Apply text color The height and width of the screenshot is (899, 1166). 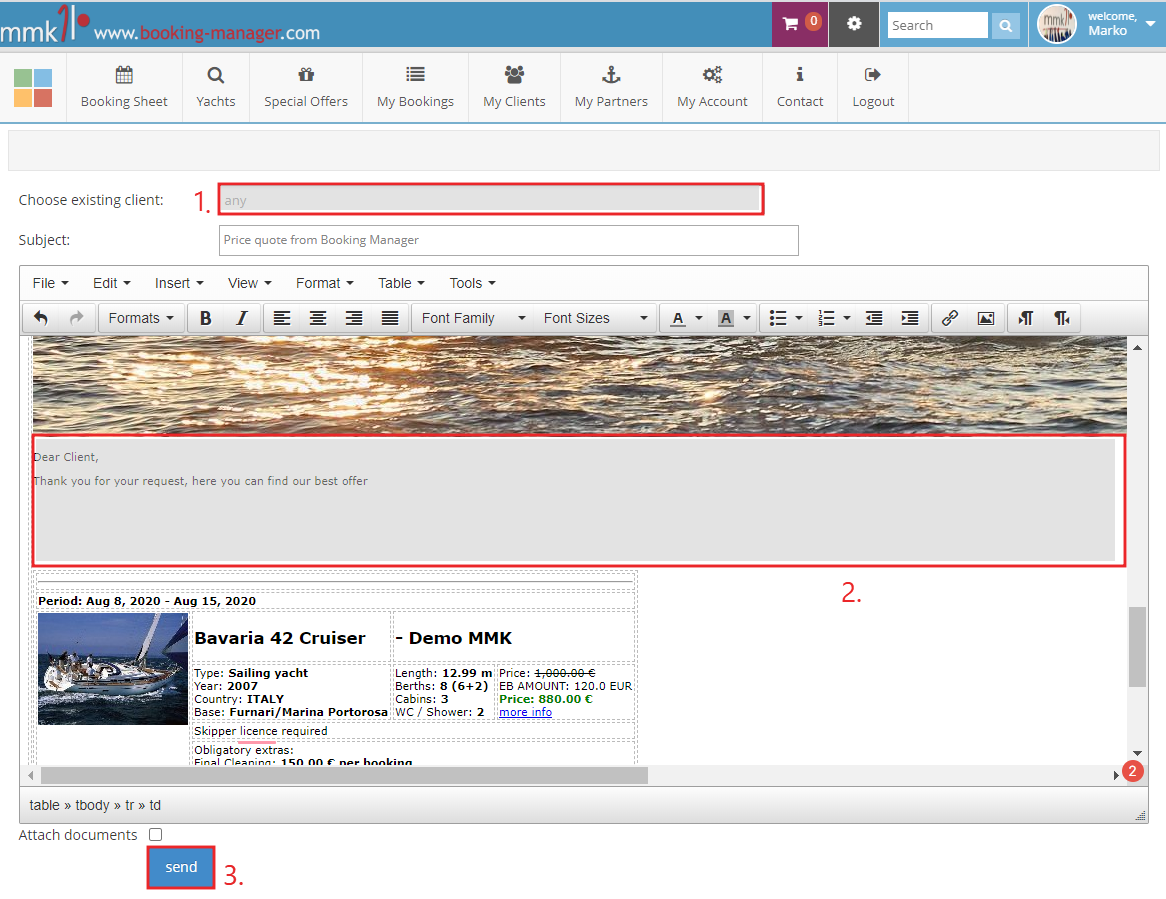(x=677, y=318)
